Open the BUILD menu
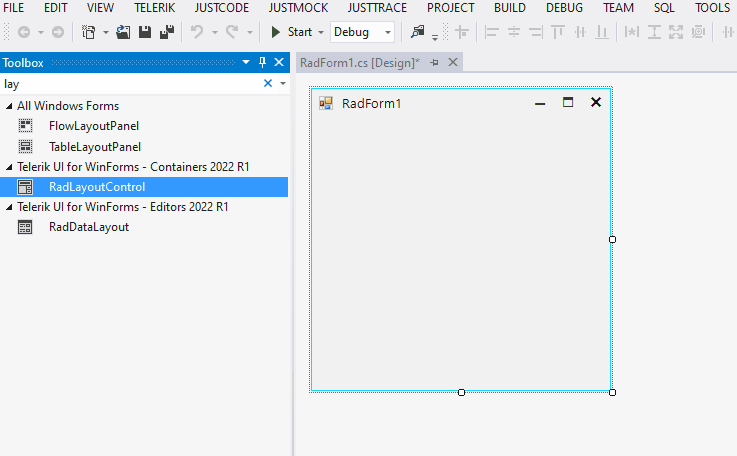The width and height of the screenshot is (737, 456). point(509,7)
